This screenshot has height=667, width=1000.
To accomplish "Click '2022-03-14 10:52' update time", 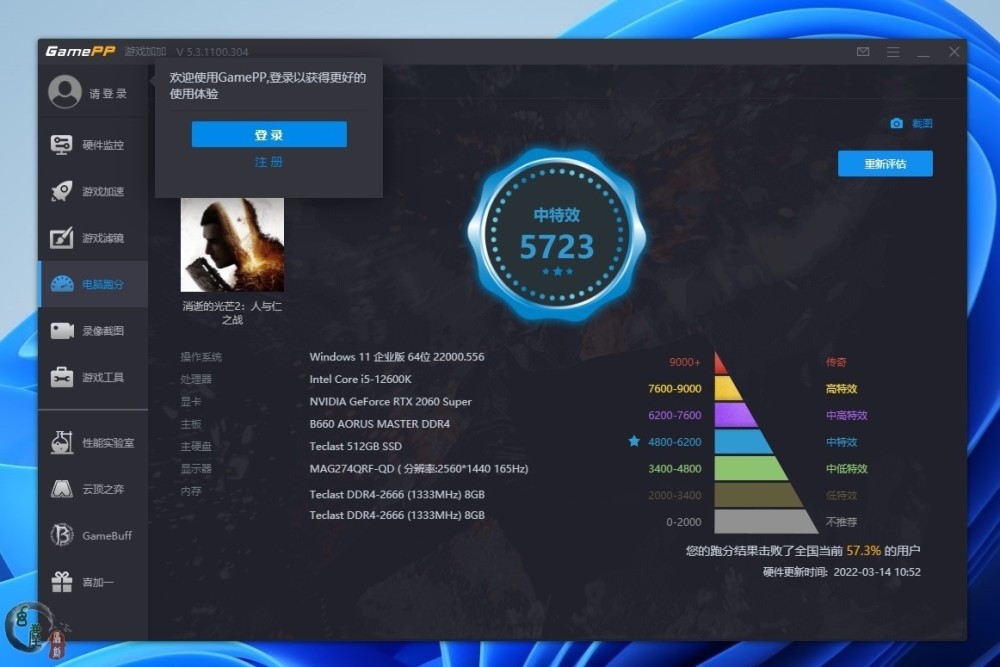I will pos(877,572).
